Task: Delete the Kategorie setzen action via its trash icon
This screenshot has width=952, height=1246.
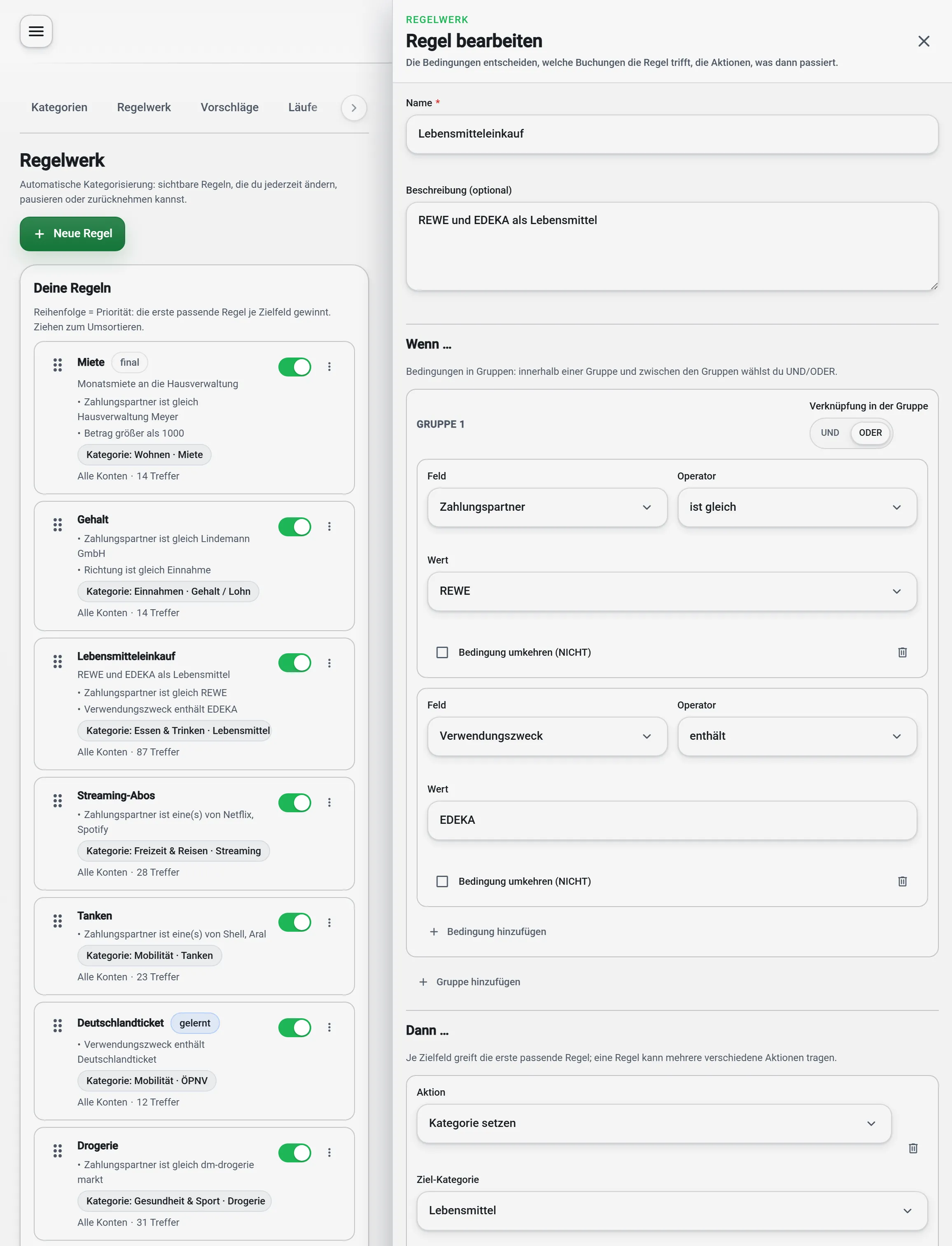Action: [913, 1148]
